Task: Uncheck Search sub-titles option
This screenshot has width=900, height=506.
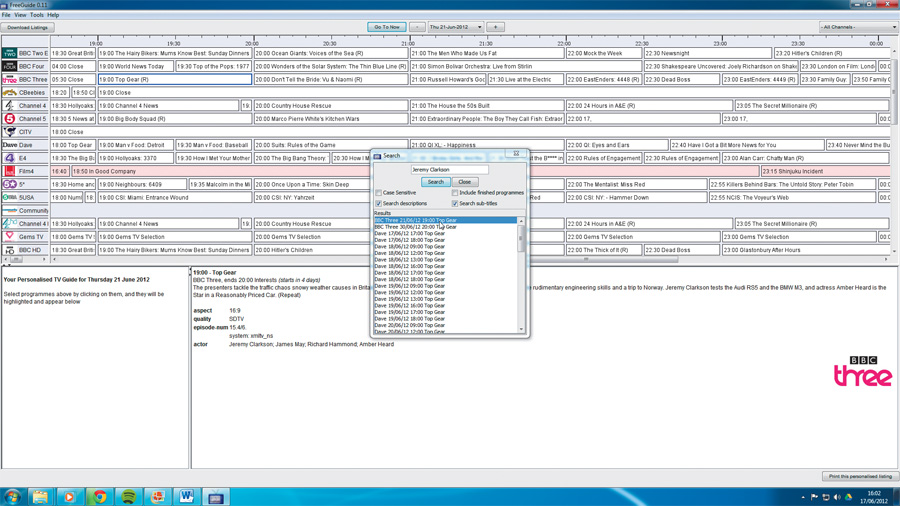Action: point(455,204)
